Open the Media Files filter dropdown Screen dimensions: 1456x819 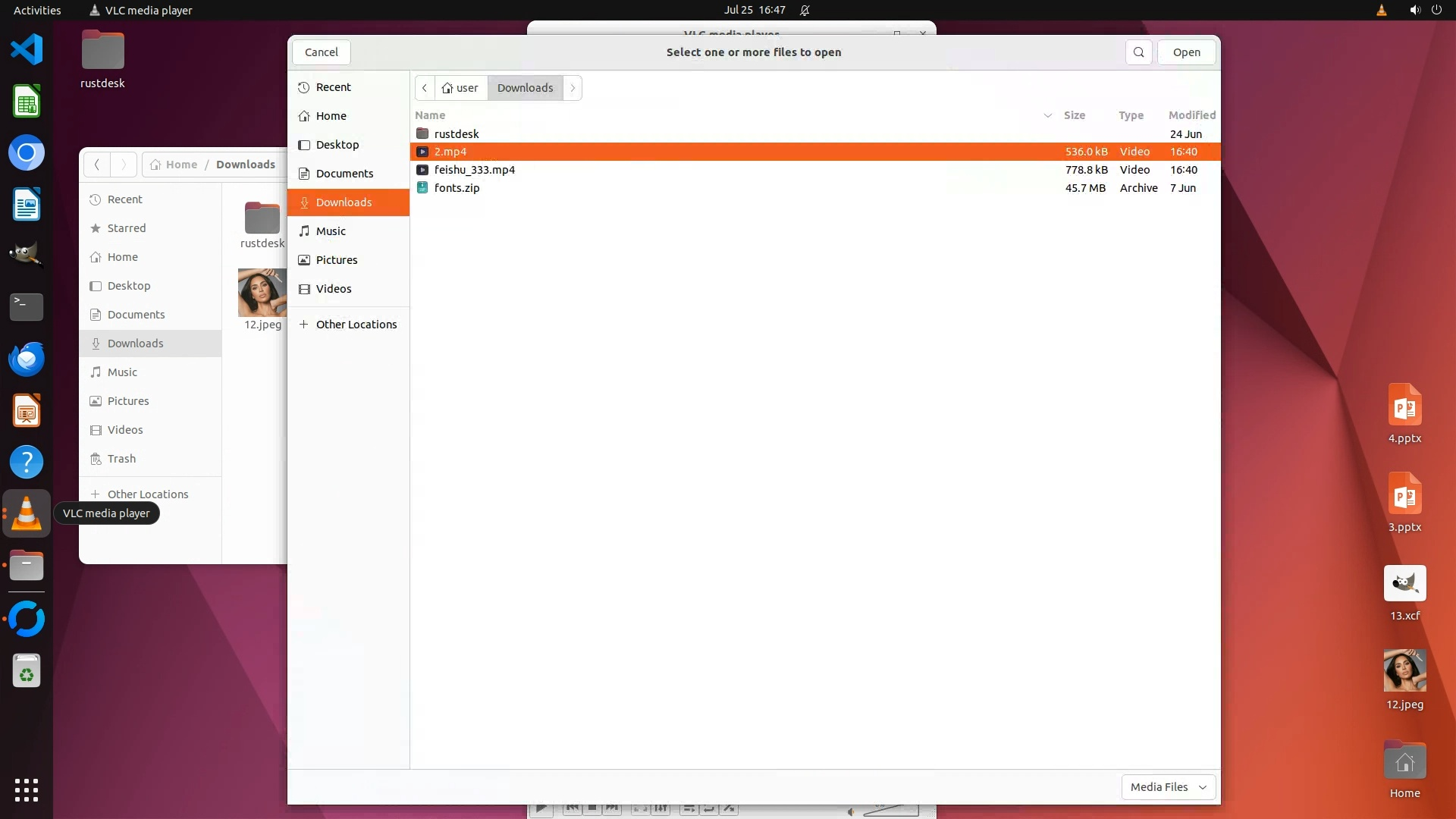(x=1168, y=787)
